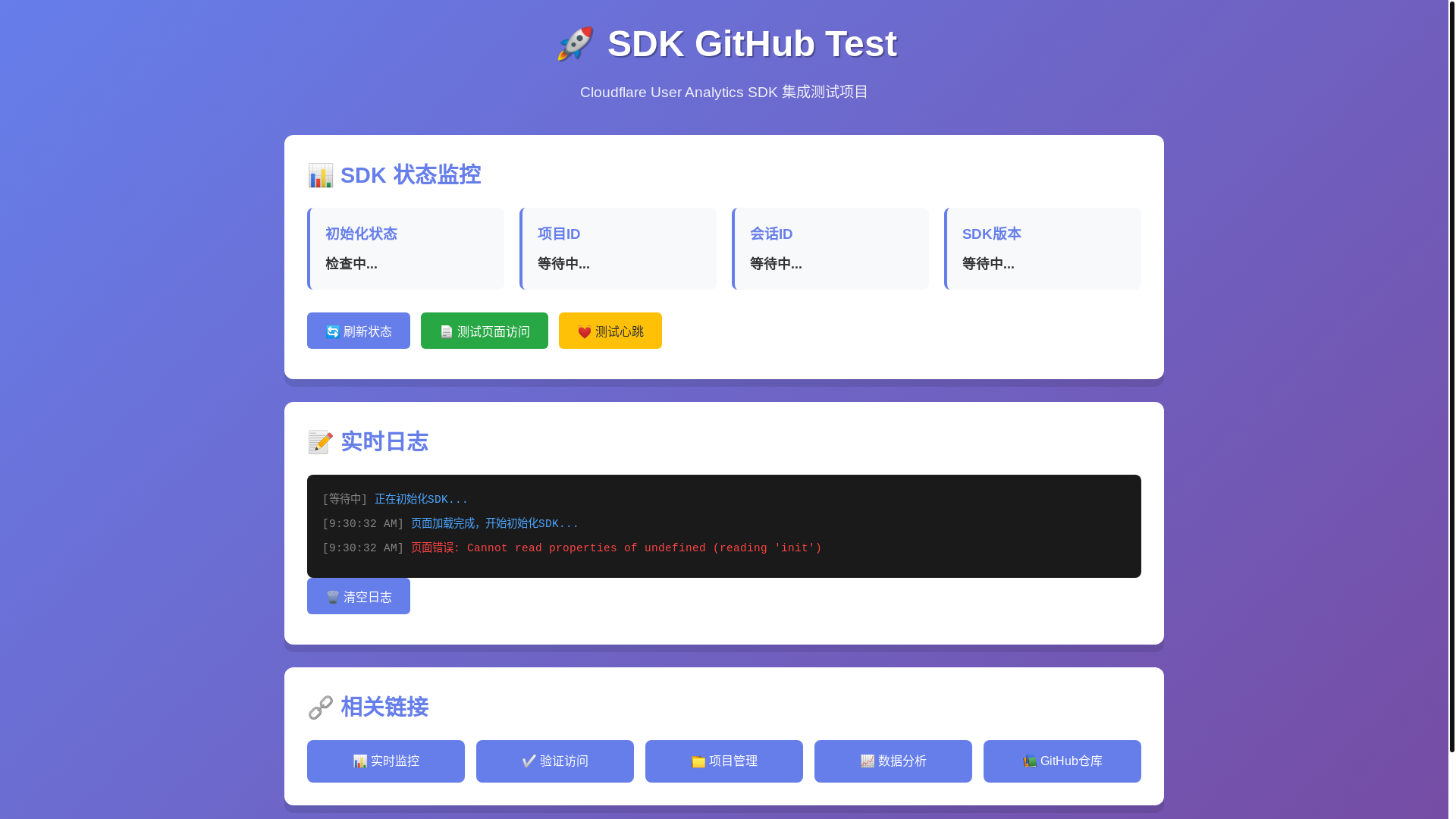Open the 实时监控 link
Screen dimensions: 1456x819
(x=386, y=761)
